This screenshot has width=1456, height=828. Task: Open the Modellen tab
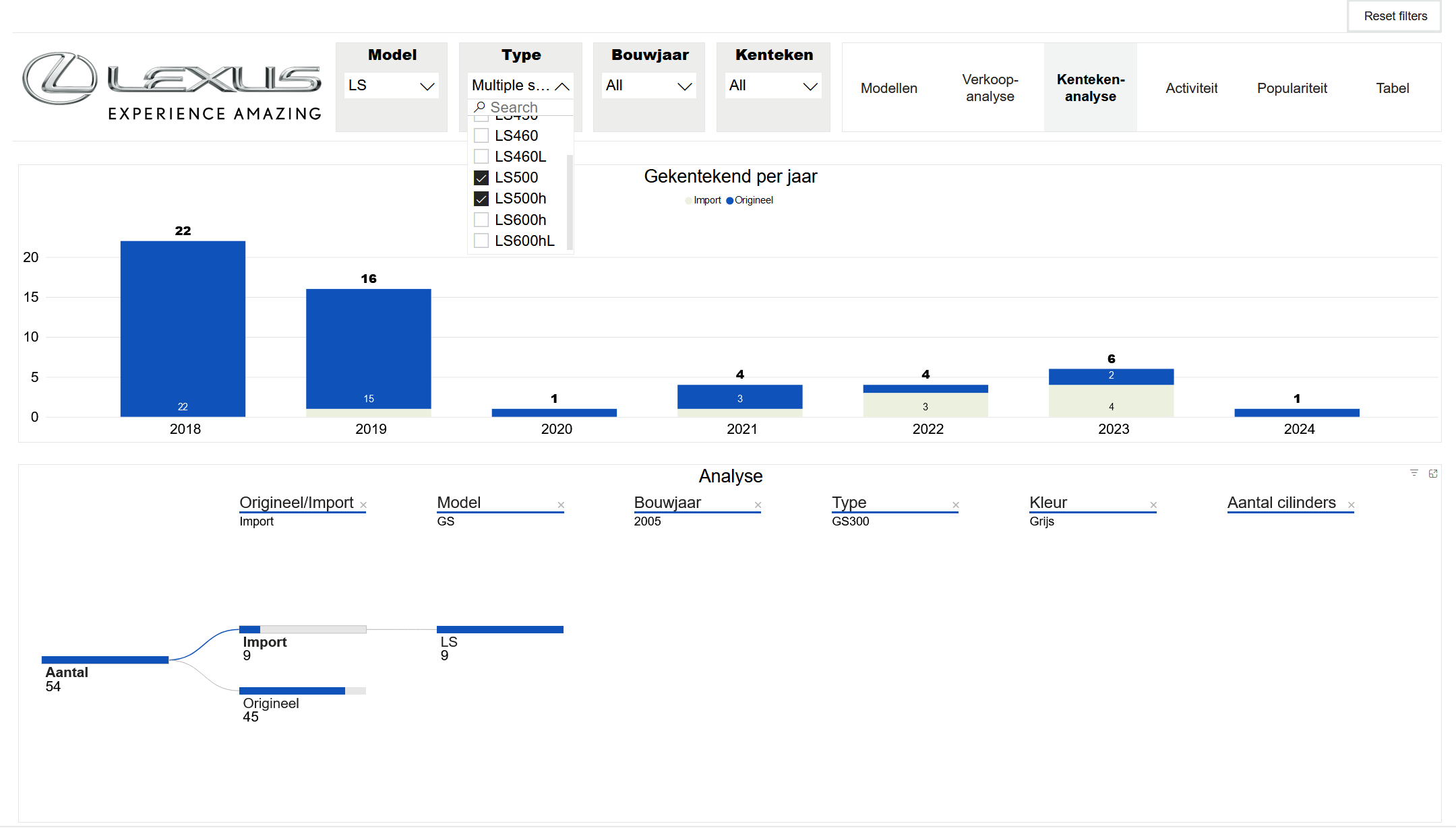(x=889, y=88)
